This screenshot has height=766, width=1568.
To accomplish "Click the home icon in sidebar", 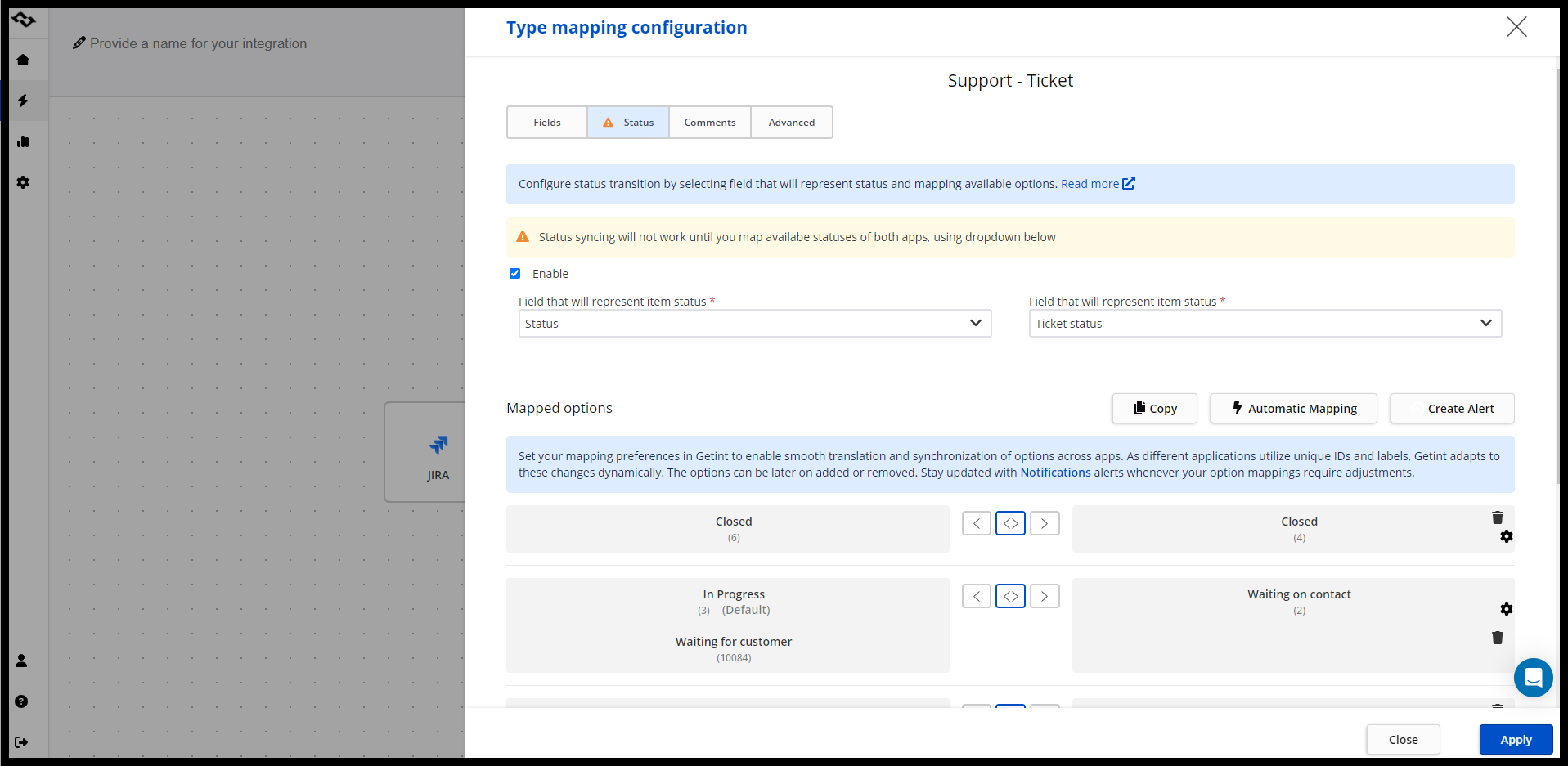I will tap(23, 60).
